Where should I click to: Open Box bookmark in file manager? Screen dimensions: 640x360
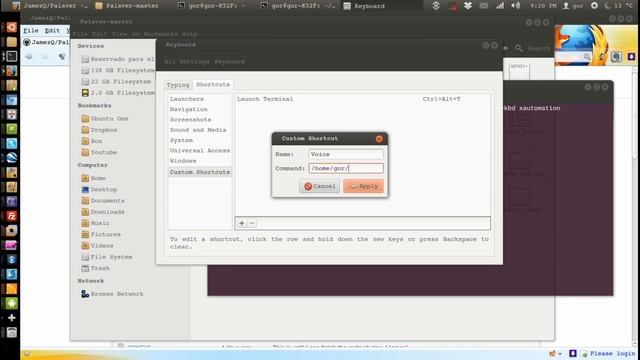pyautogui.click(x=92, y=141)
